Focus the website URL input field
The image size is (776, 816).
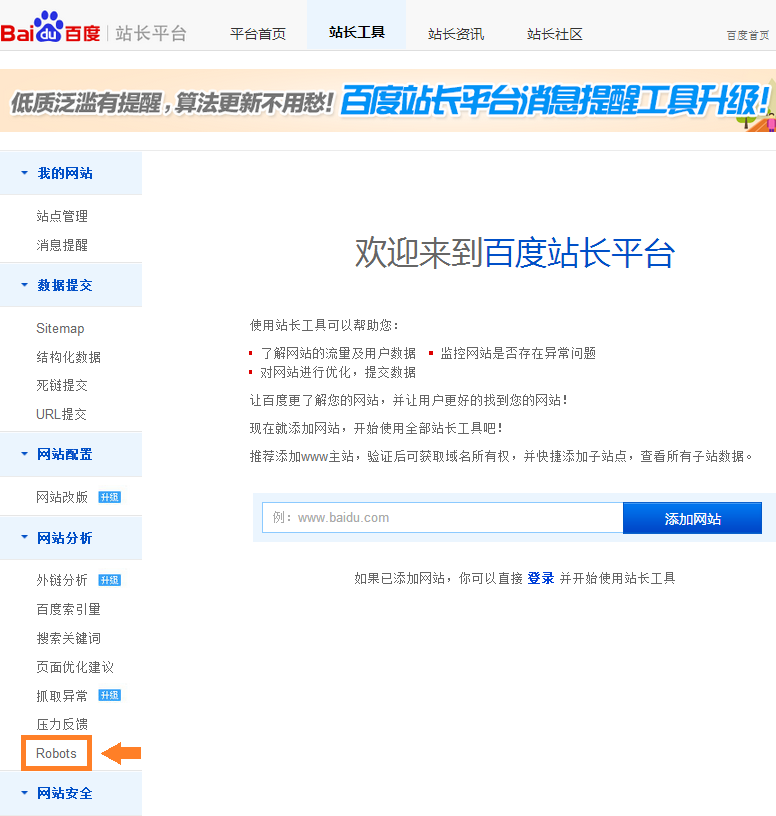point(442,518)
